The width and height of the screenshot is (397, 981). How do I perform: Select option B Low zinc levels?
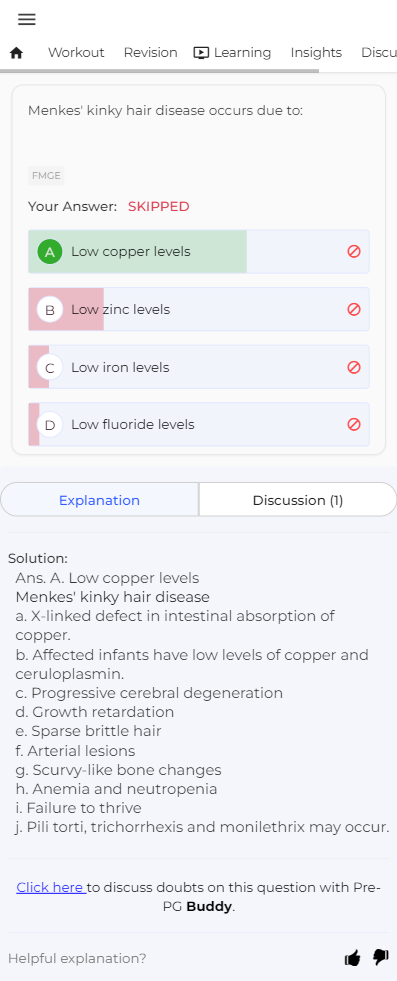click(199, 309)
